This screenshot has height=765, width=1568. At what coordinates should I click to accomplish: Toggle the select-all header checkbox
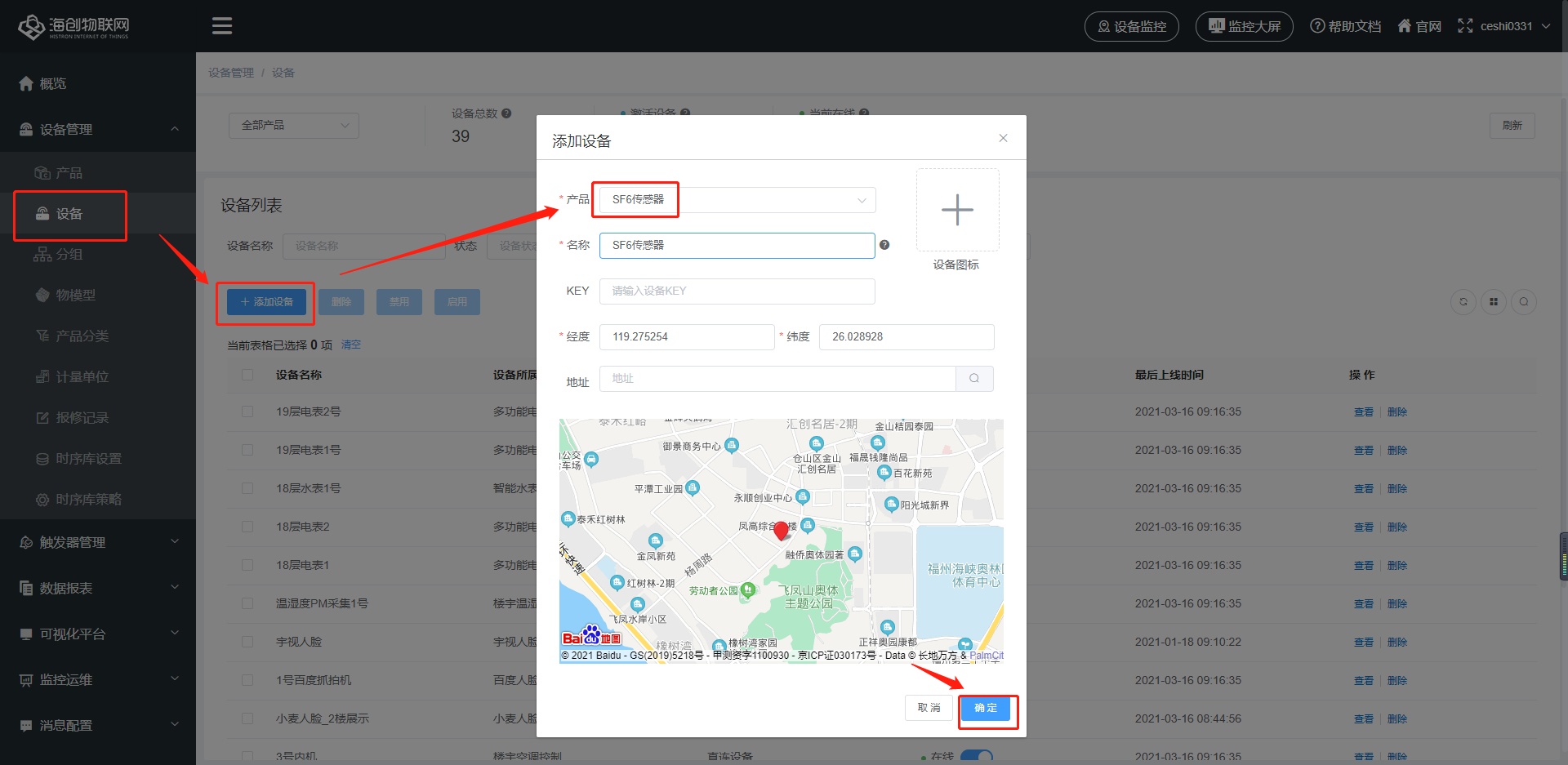coord(247,375)
